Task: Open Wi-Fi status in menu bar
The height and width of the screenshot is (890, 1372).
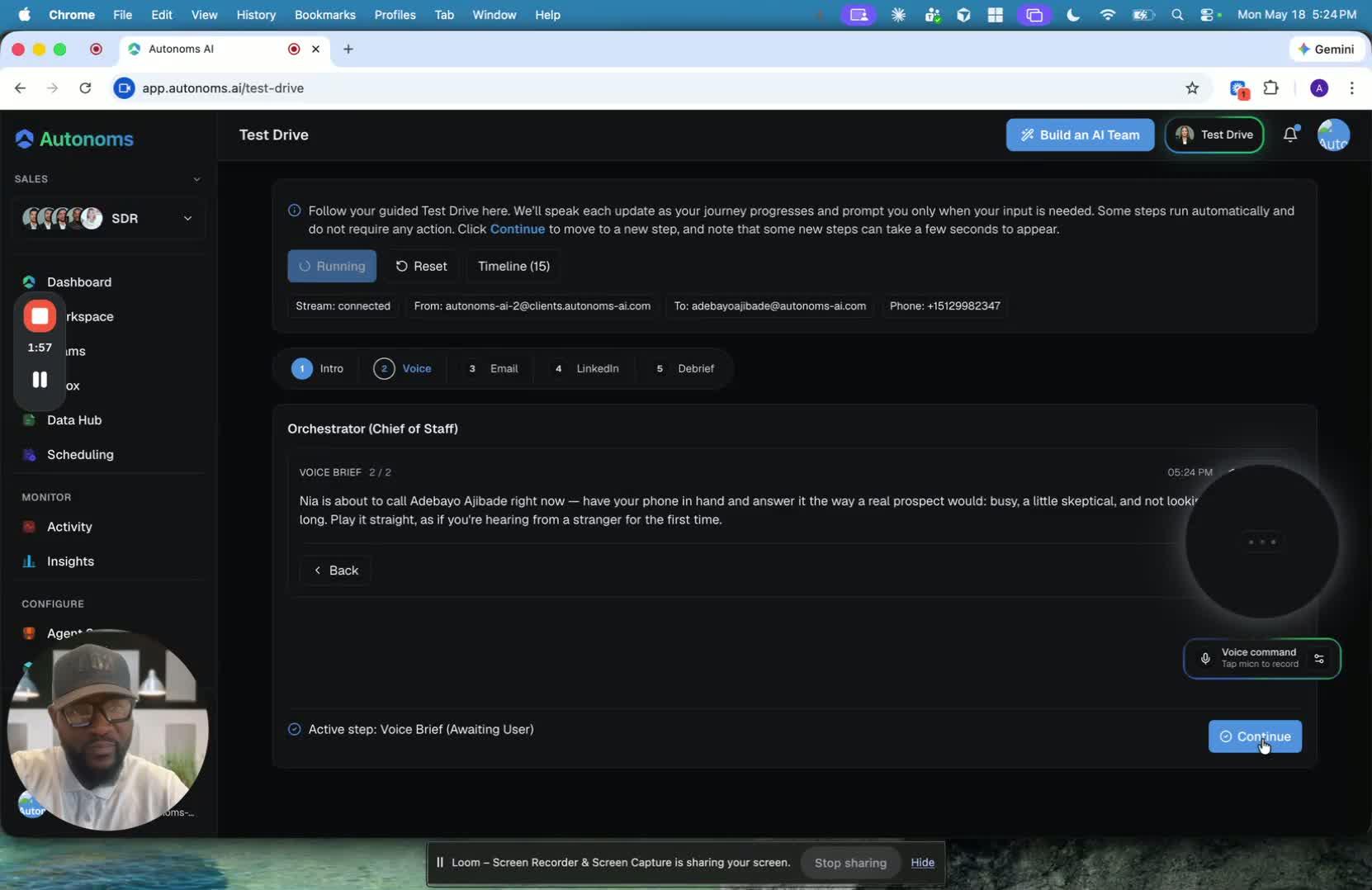Action: 1108,15
